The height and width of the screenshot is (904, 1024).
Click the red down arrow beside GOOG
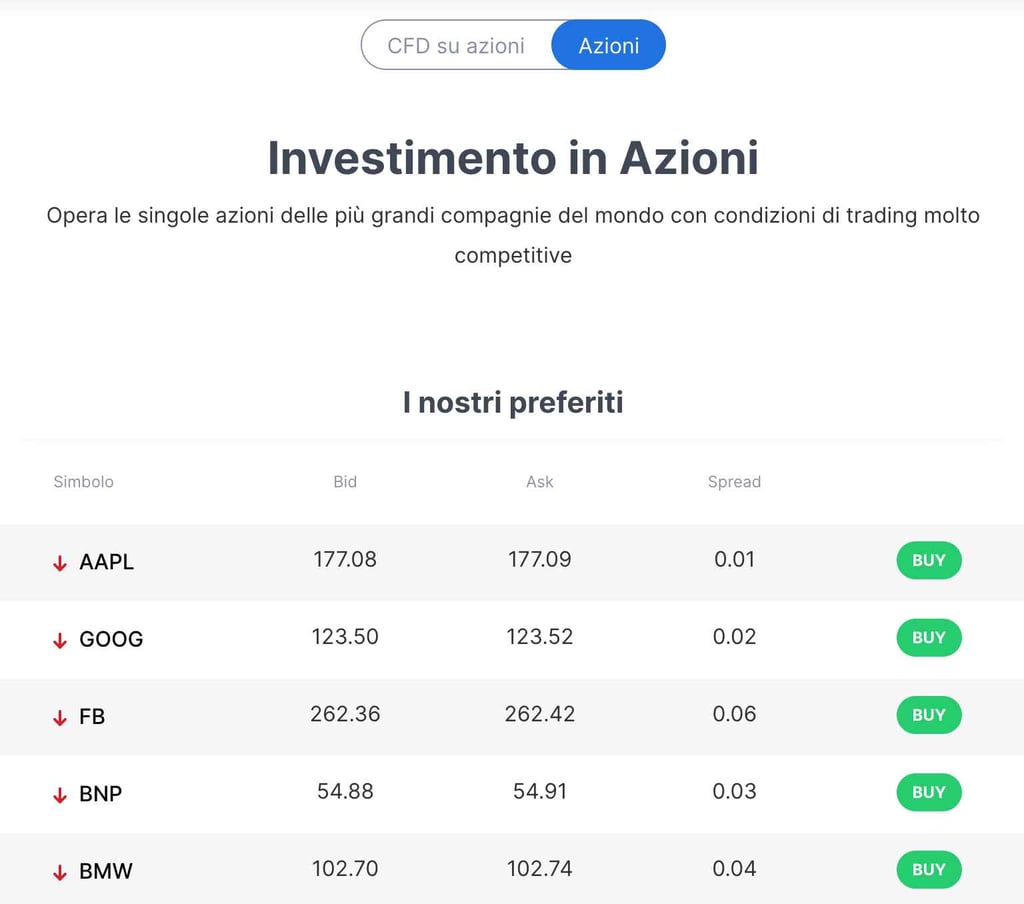tap(60, 640)
